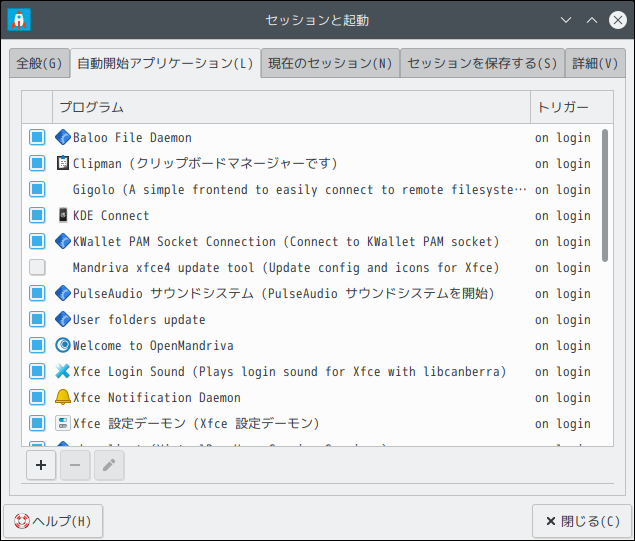635x541 pixels.
Task: Click the Welcome to OpenMandriva icon
Action: point(63,345)
